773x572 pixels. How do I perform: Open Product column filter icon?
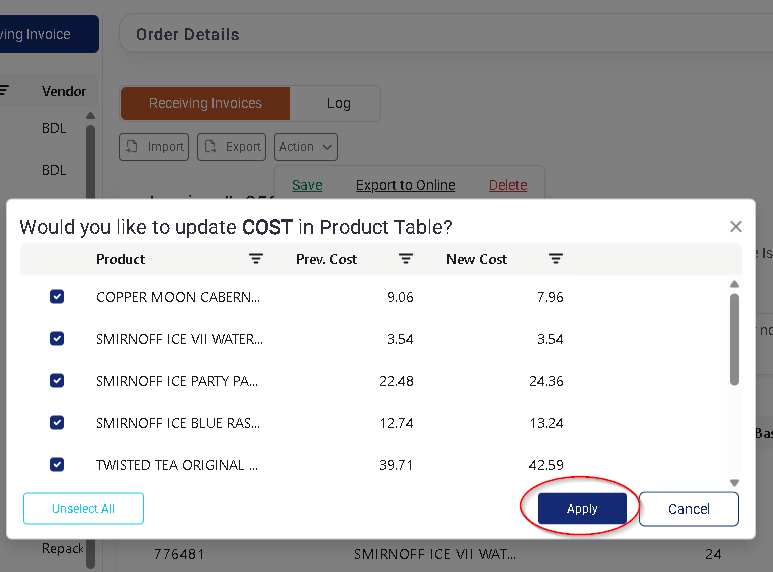[255, 259]
